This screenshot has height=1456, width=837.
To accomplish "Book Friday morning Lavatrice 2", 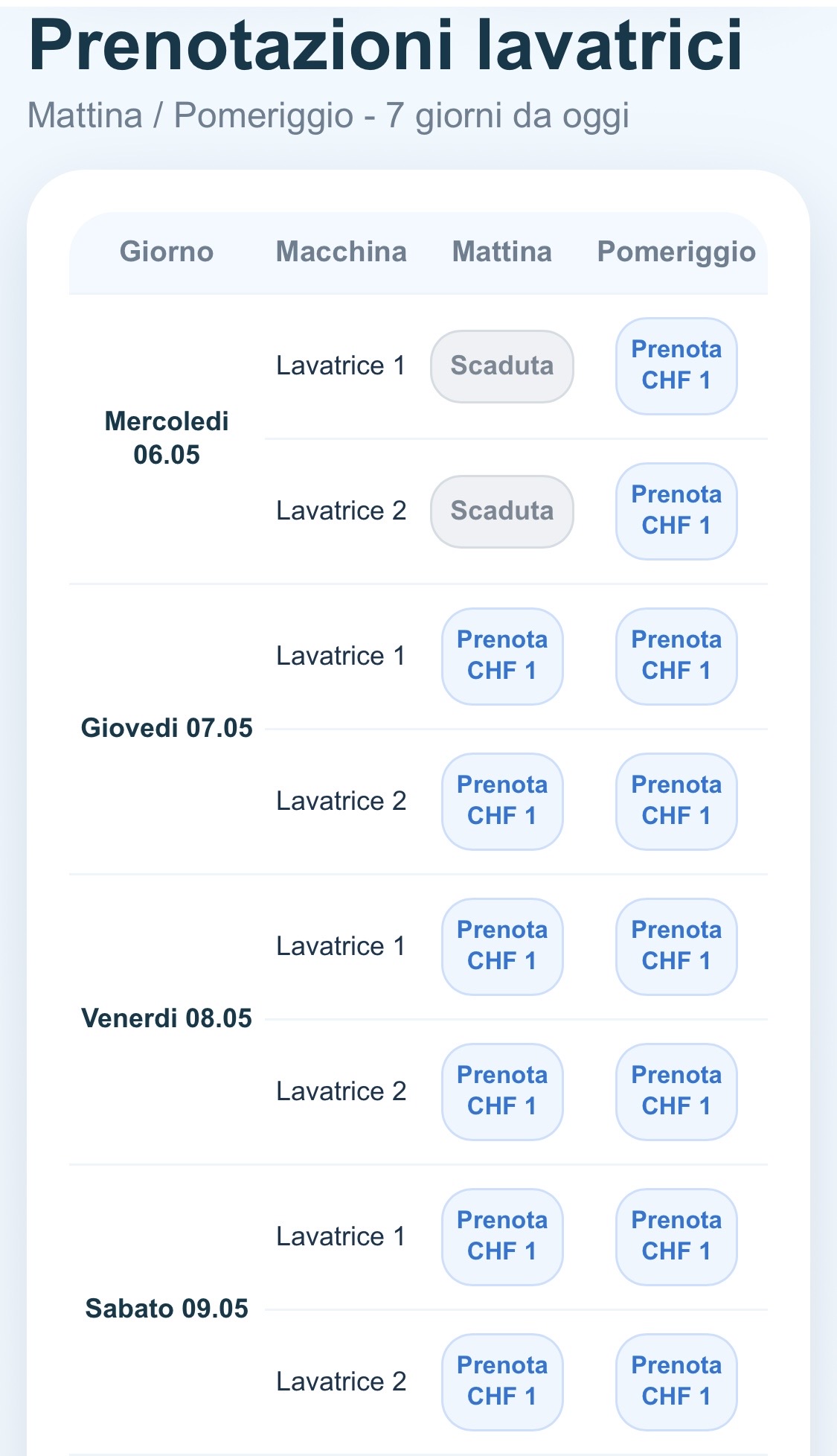I will [502, 1091].
